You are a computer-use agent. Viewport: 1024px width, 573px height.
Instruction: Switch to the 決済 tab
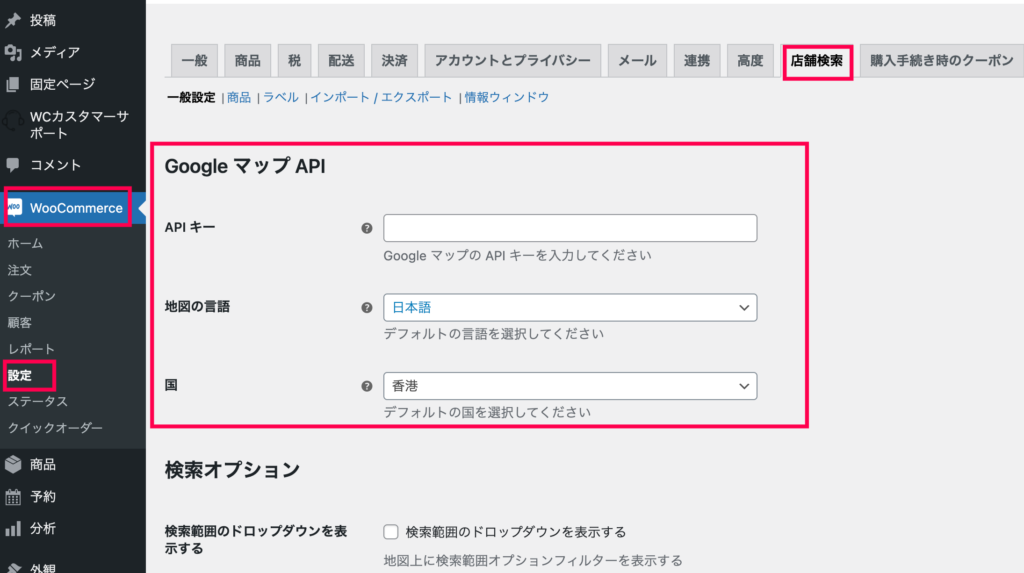[394, 61]
